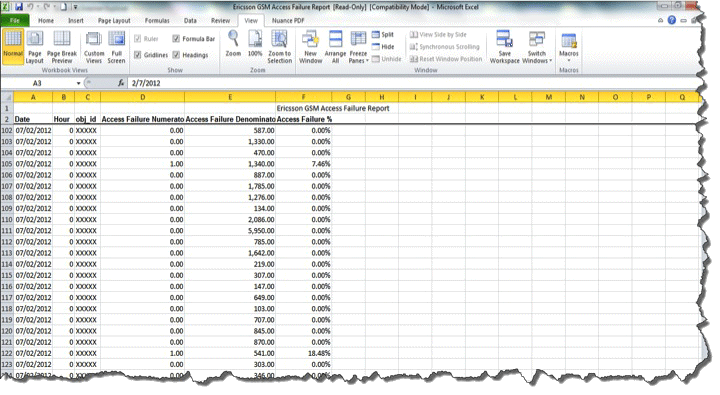Select the 7.46% Access Failure cell
Viewport: 720px width, 395px height.
click(303, 164)
